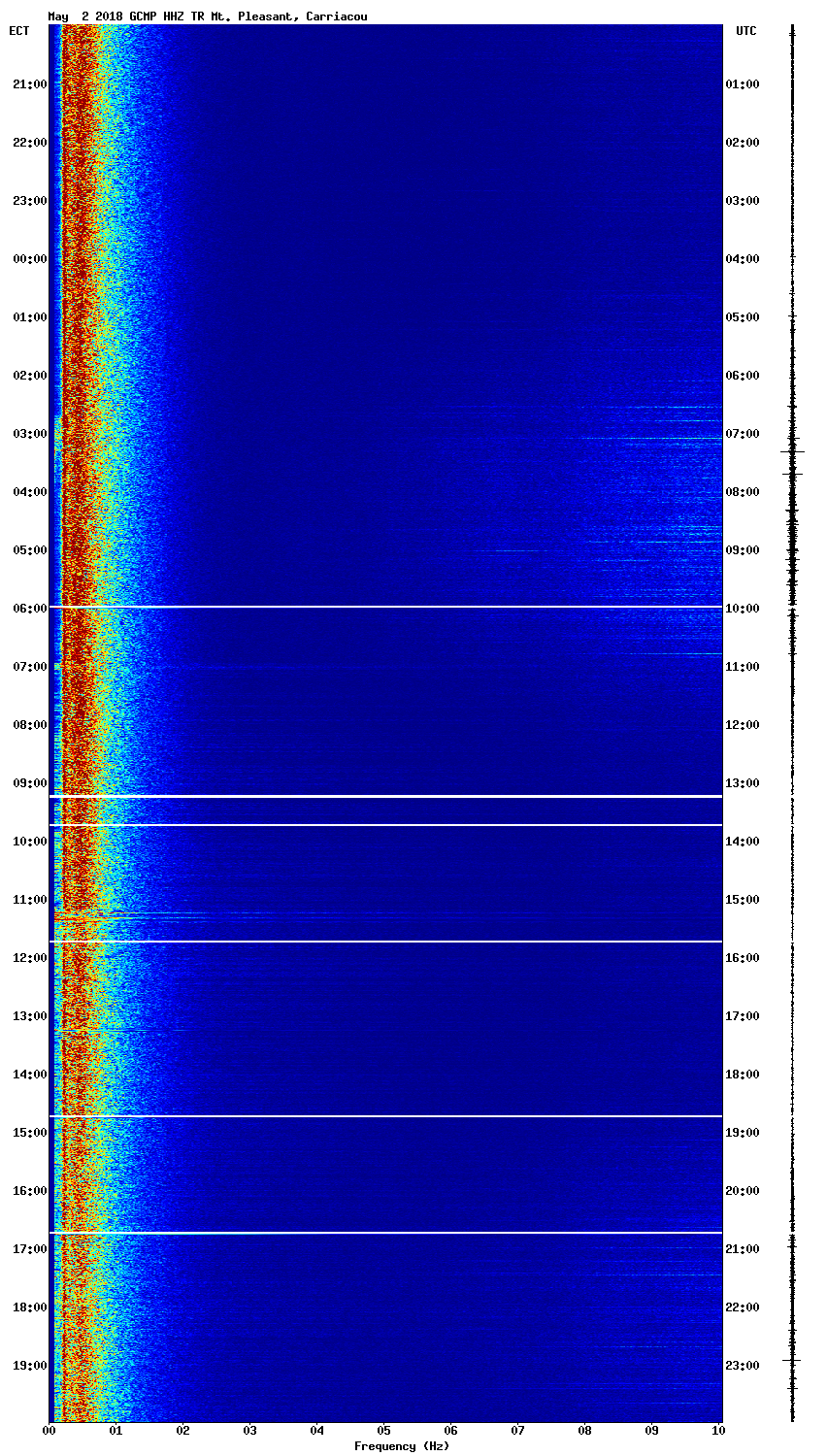Image resolution: width=827 pixels, height=1456 pixels.
Task: Pick 01:00 on the ECT time axis
Action: [29, 317]
